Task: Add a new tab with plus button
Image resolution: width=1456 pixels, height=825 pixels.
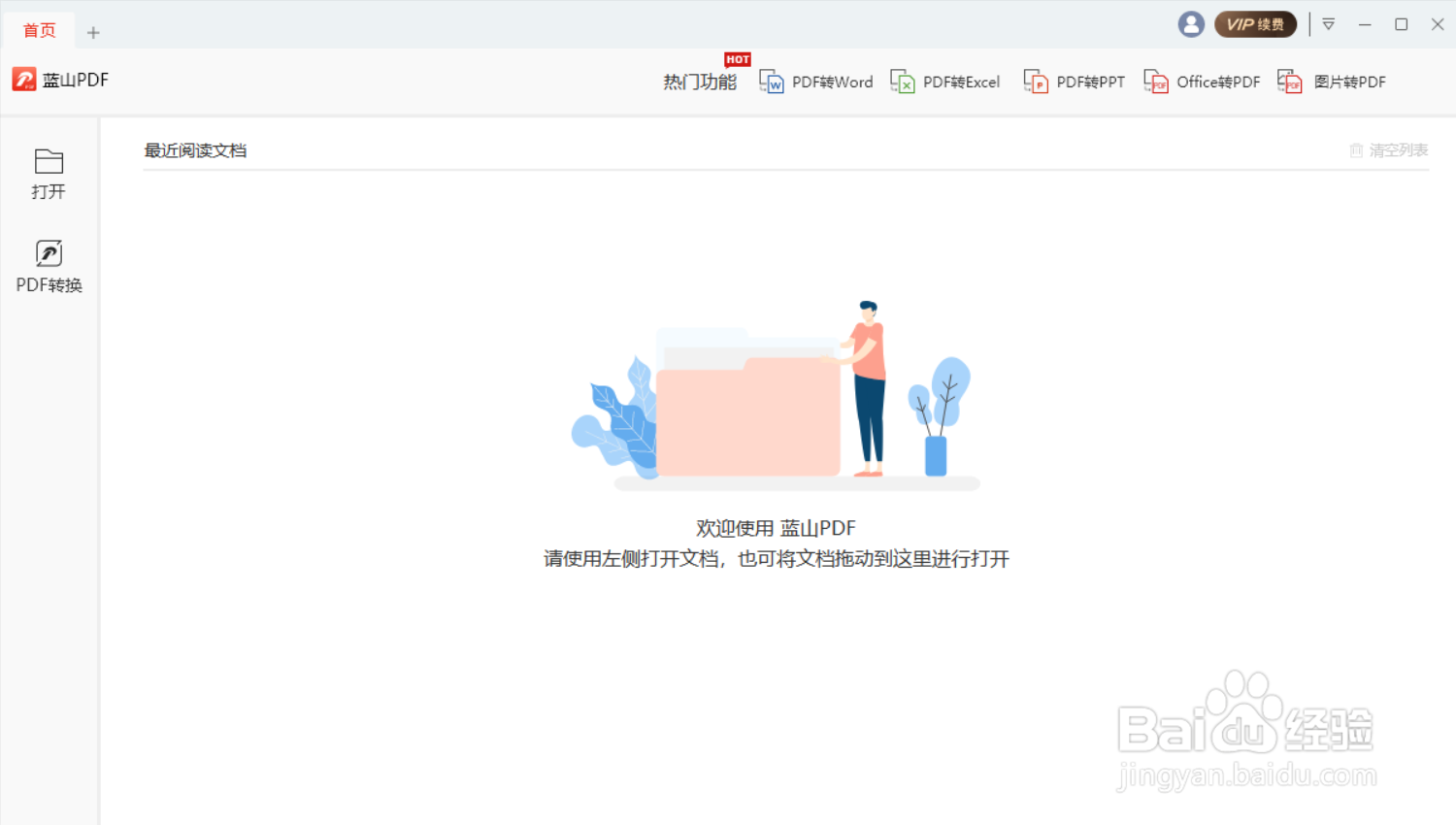Action: click(x=93, y=33)
